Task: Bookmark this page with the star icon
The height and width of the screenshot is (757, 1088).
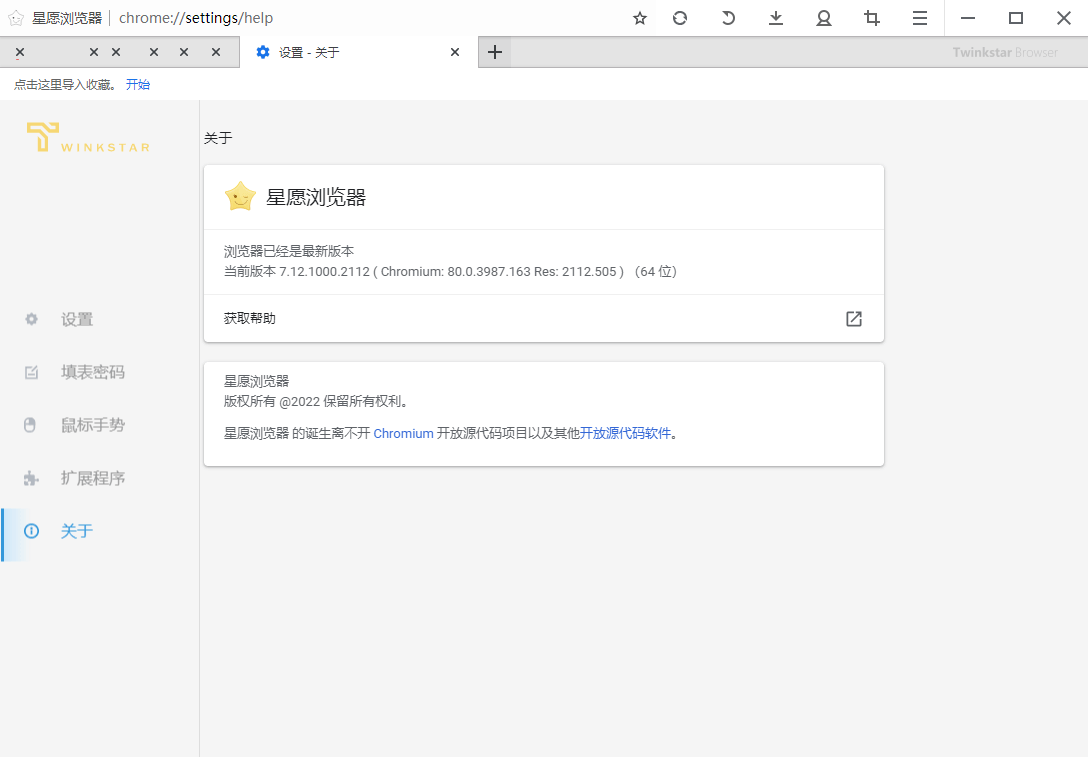Action: coord(640,18)
